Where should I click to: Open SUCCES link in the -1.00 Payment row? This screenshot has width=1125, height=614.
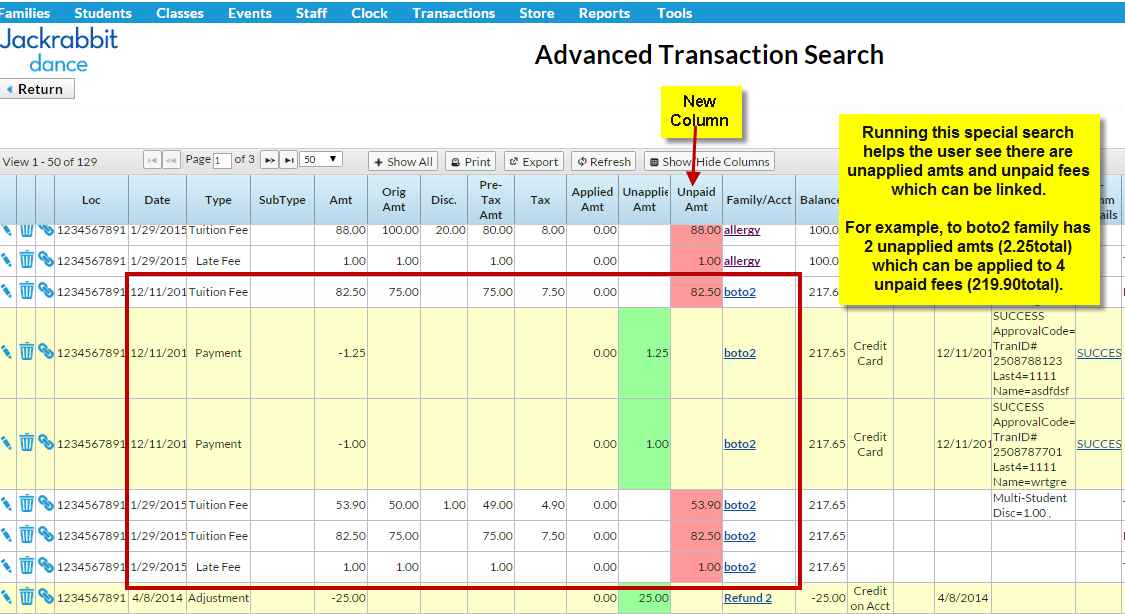[x=1098, y=443]
